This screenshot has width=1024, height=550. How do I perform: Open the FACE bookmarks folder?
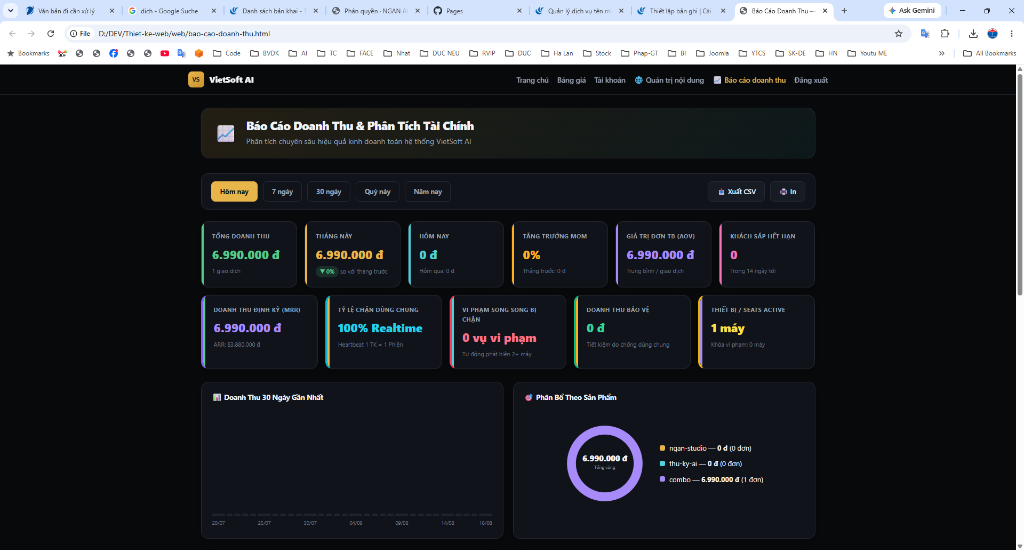coord(359,54)
